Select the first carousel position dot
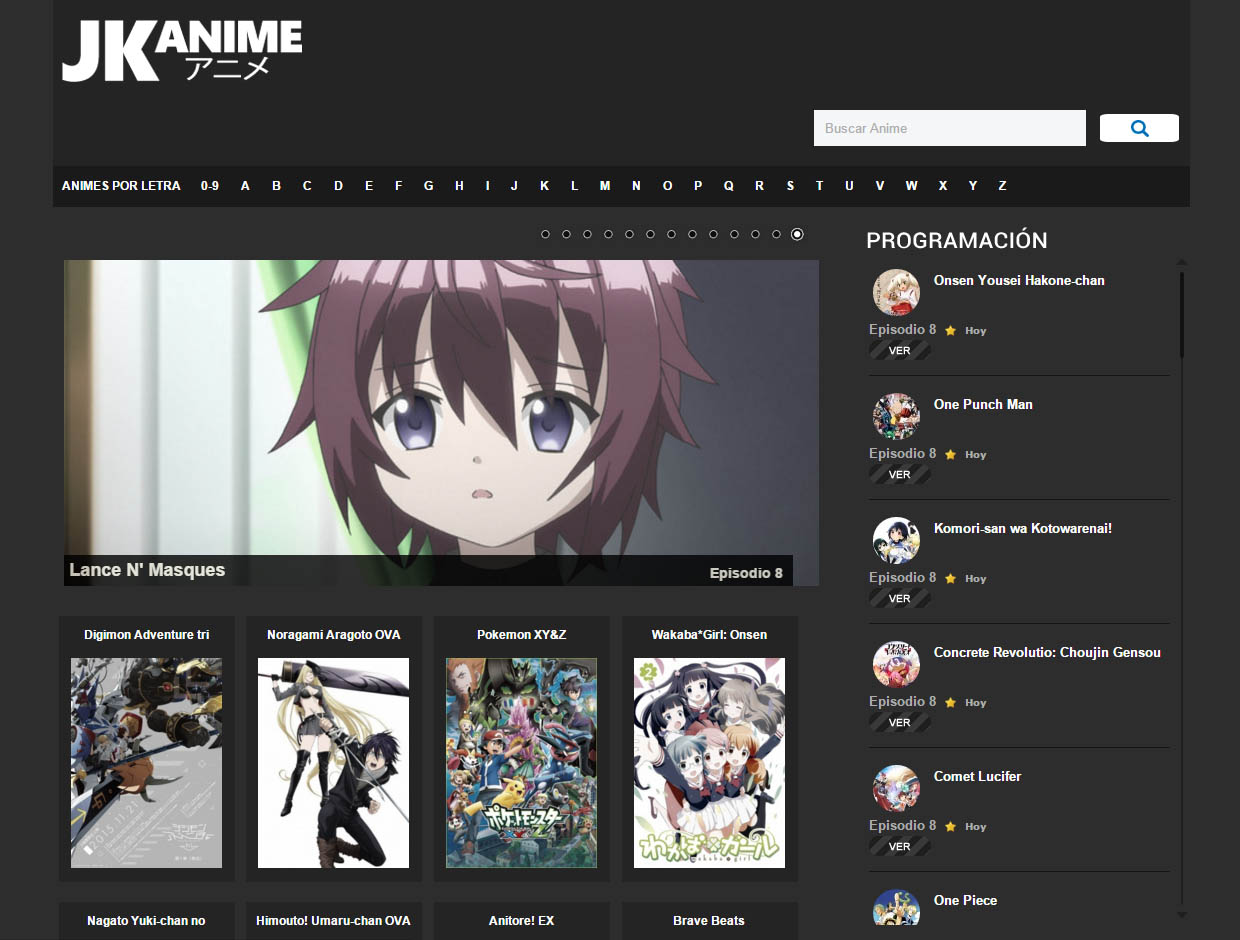The height and width of the screenshot is (940, 1240). tap(545, 234)
